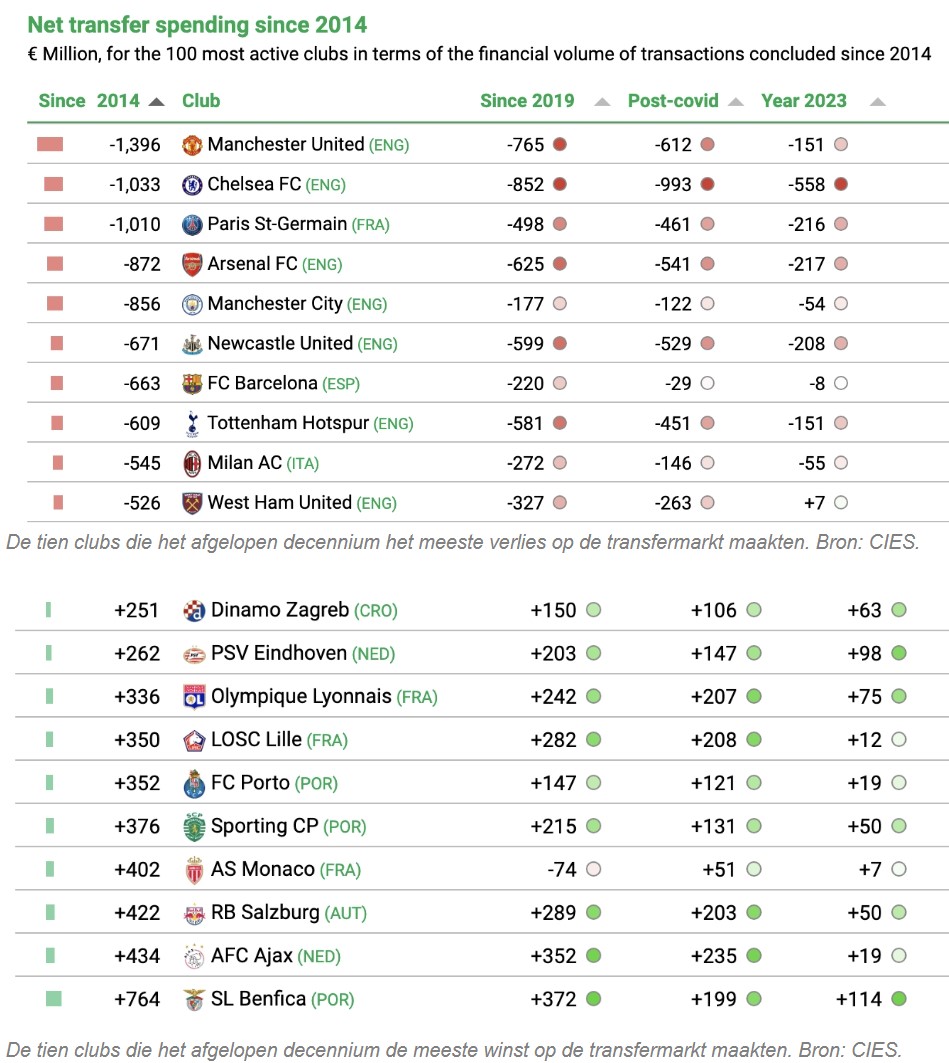Viewport: 949px width, 1063px height.
Task: Click Benfica's green Since 2019 dot
Action: pyautogui.click(x=594, y=999)
